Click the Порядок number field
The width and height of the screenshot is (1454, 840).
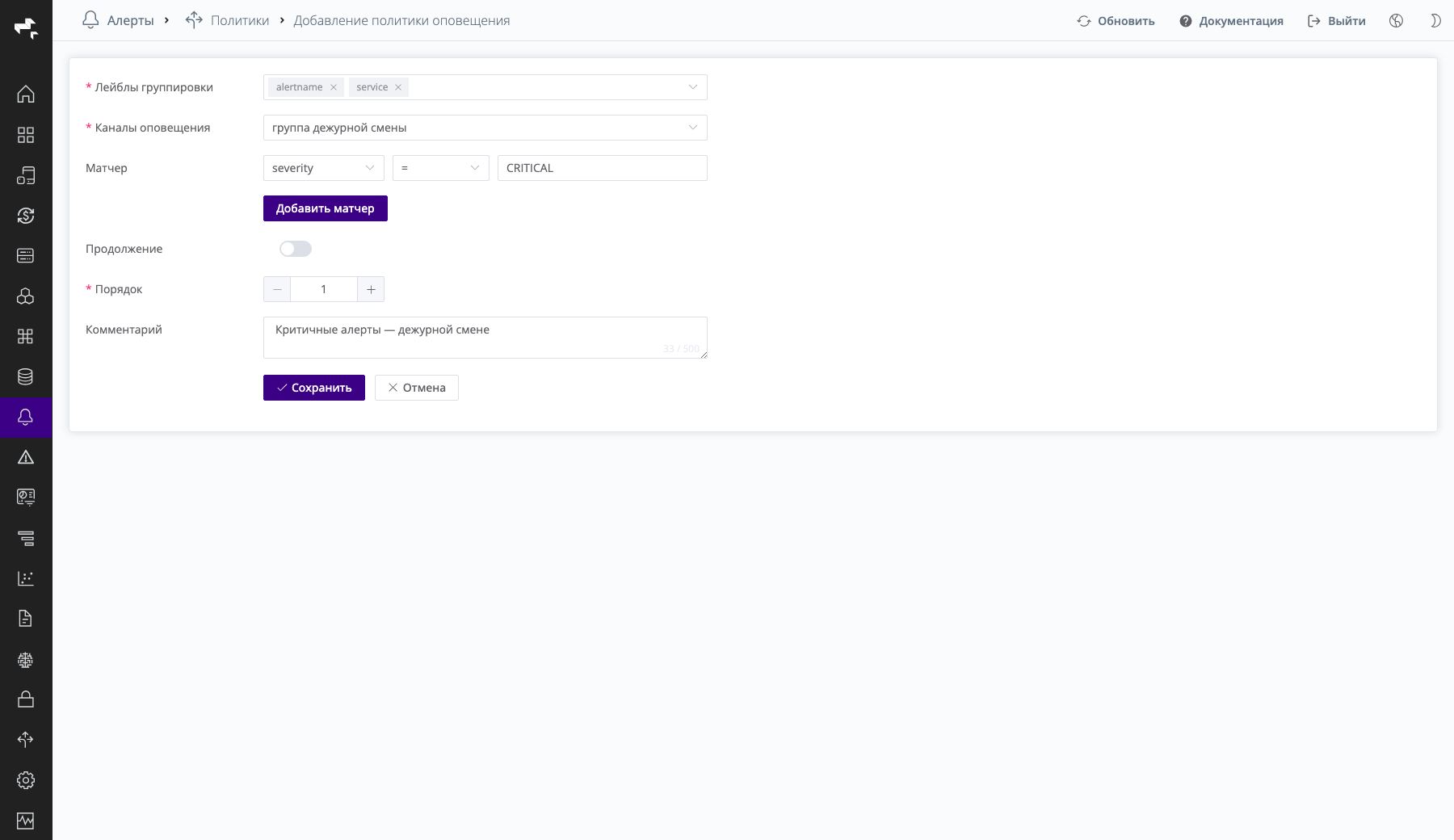(324, 289)
